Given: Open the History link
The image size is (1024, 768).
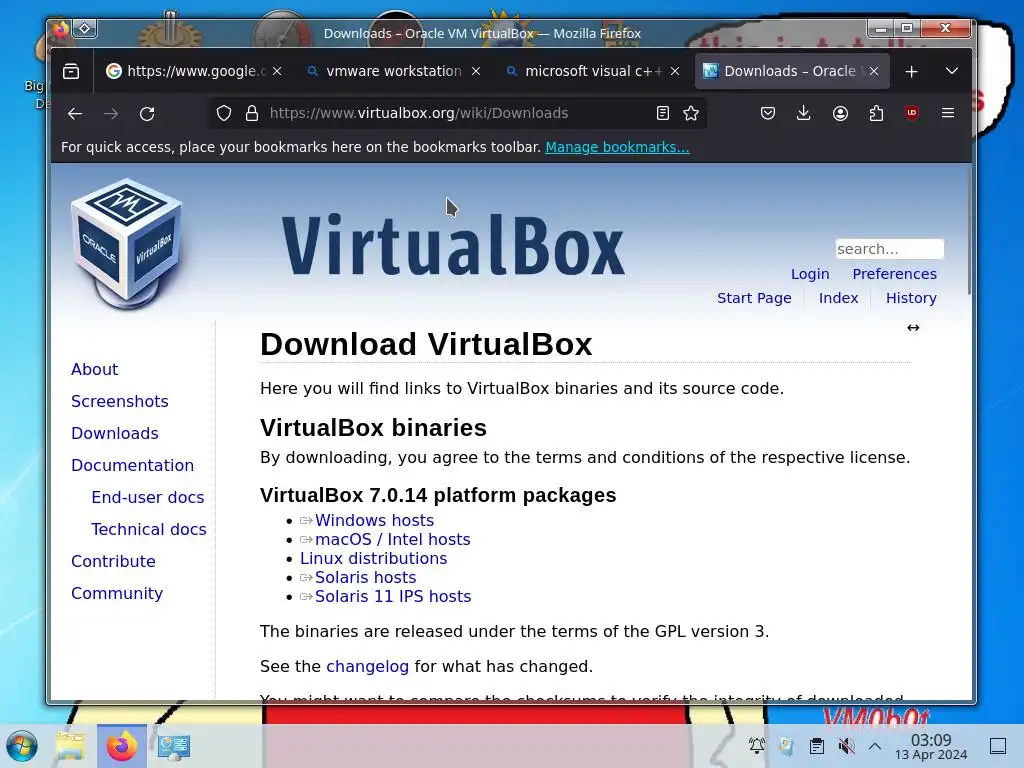Looking at the screenshot, I should 911,298.
